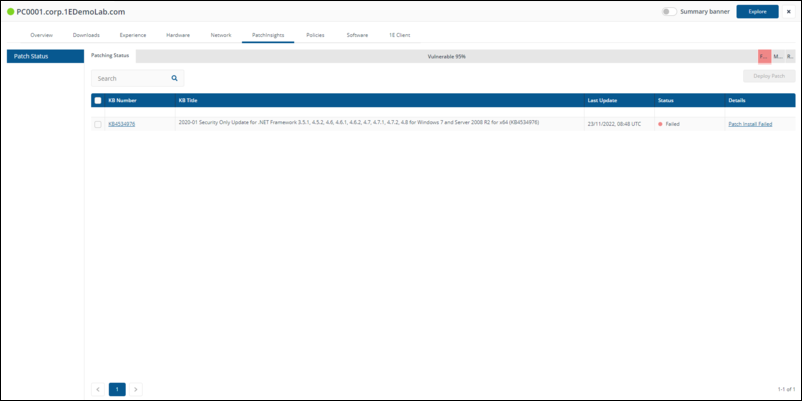Check the select-all checkbox in table header

tap(97, 100)
